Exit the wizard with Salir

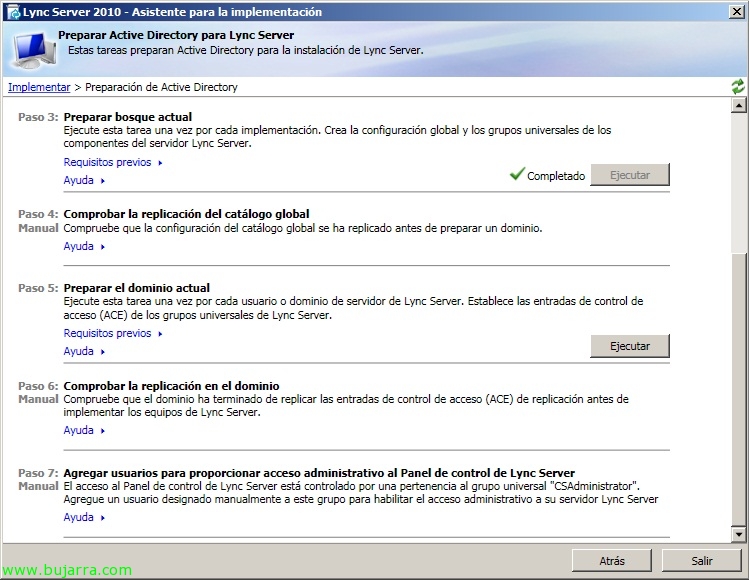click(702, 560)
